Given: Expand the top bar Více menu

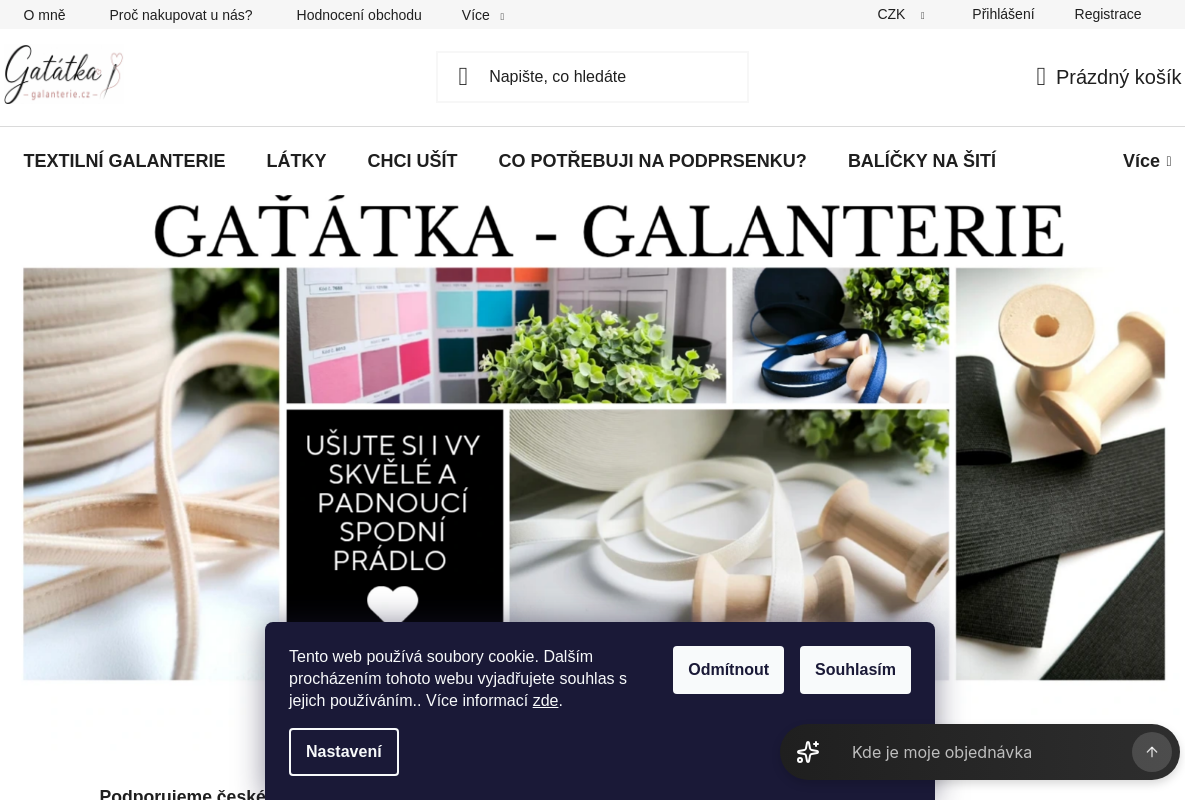Looking at the screenshot, I should (x=483, y=15).
